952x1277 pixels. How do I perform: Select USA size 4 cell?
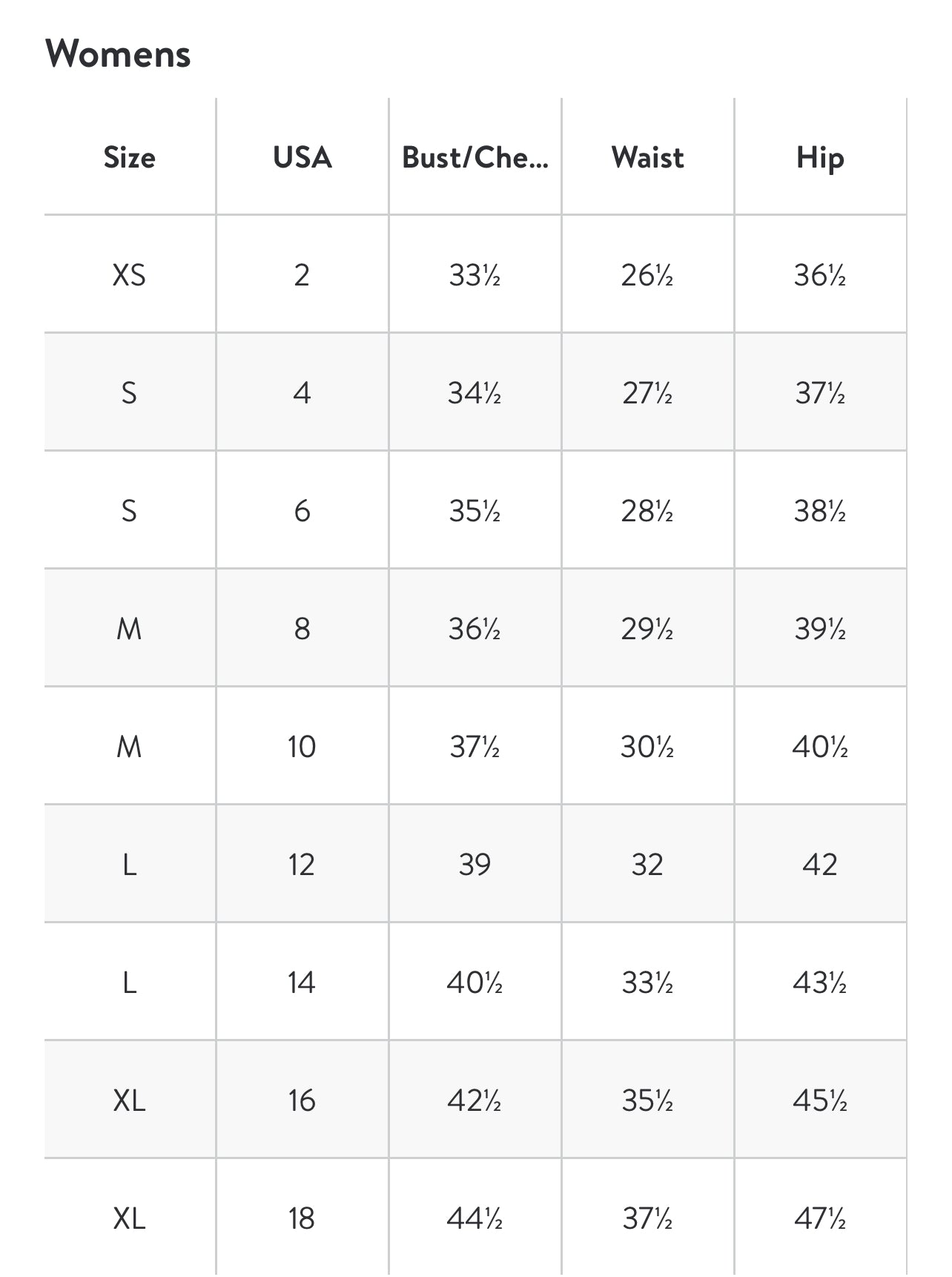pyautogui.click(x=302, y=393)
